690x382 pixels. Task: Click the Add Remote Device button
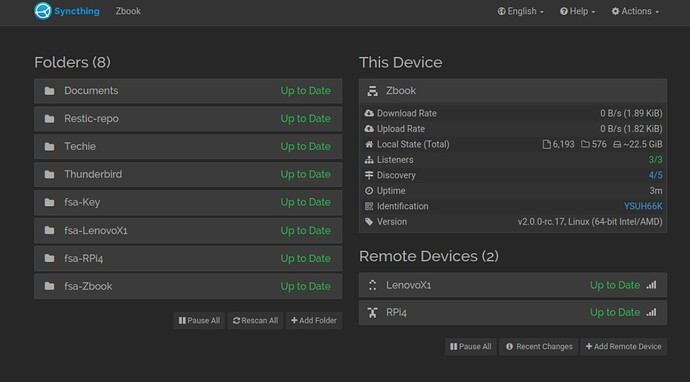coord(624,347)
